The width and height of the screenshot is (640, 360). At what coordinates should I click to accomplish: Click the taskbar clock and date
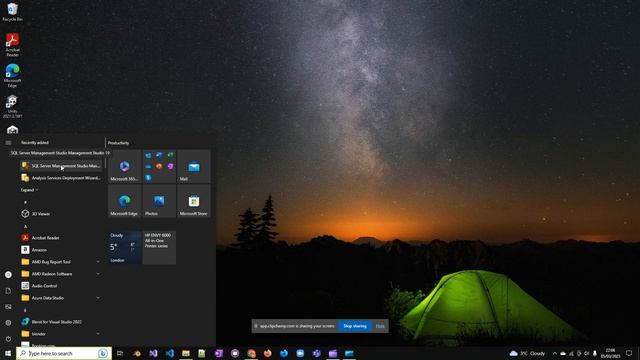pyautogui.click(x=611, y=353)
